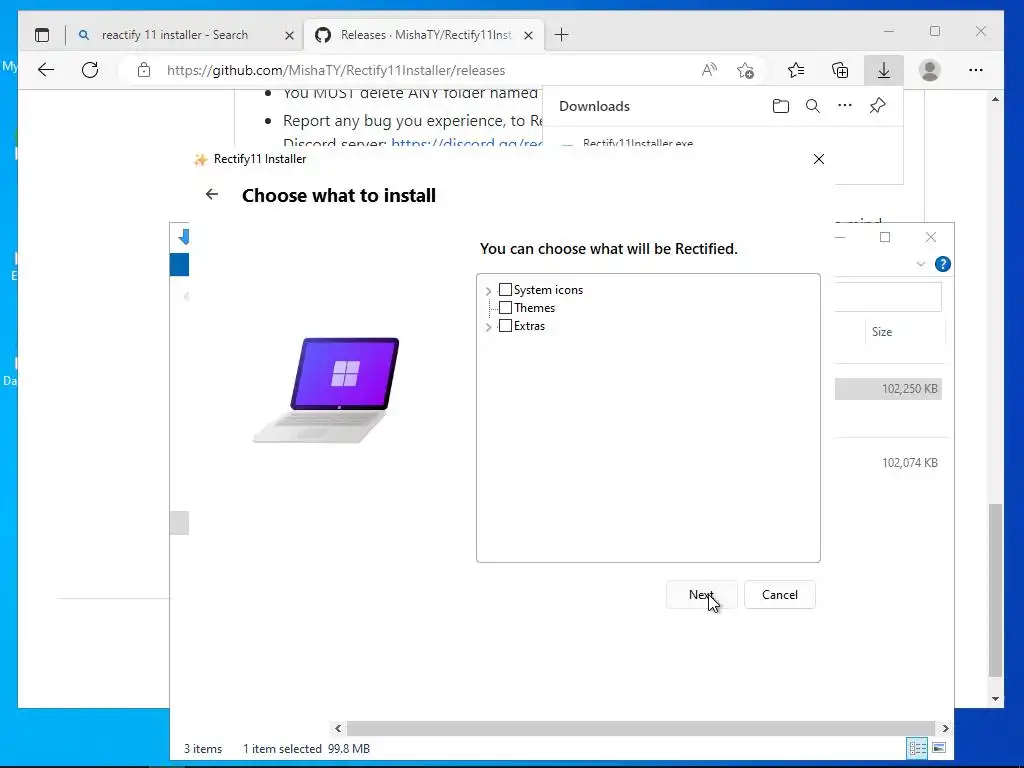Switch Explorer to large icons view
The image size is (1024, 768).
pyautogui.click(x=939, y=748)
